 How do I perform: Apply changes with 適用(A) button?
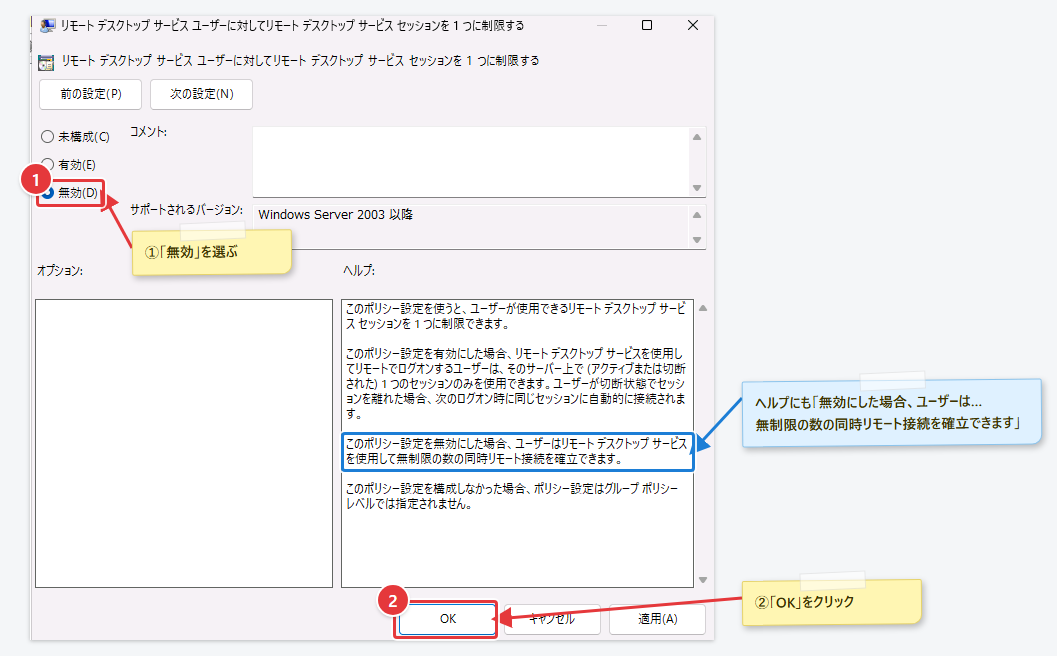coord(657,619)
